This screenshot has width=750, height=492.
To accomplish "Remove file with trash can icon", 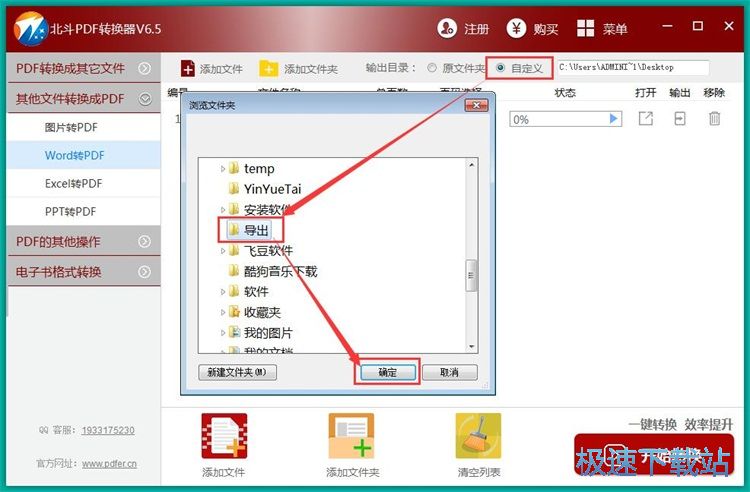I will [x=715, y=118].
